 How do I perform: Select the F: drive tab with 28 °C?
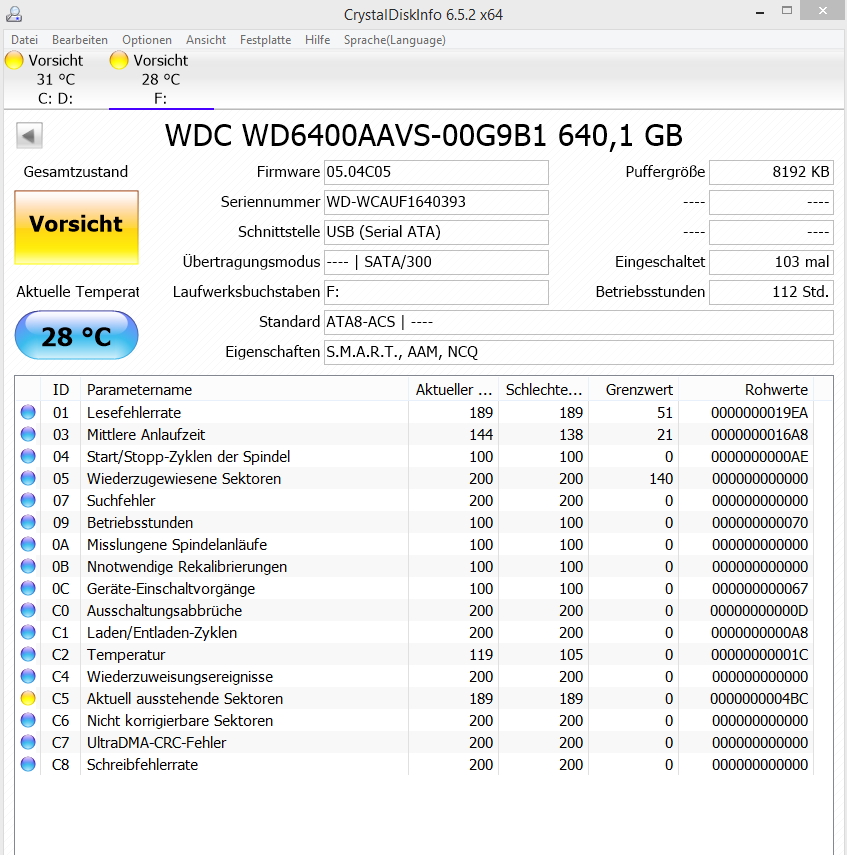click(161, 79)
